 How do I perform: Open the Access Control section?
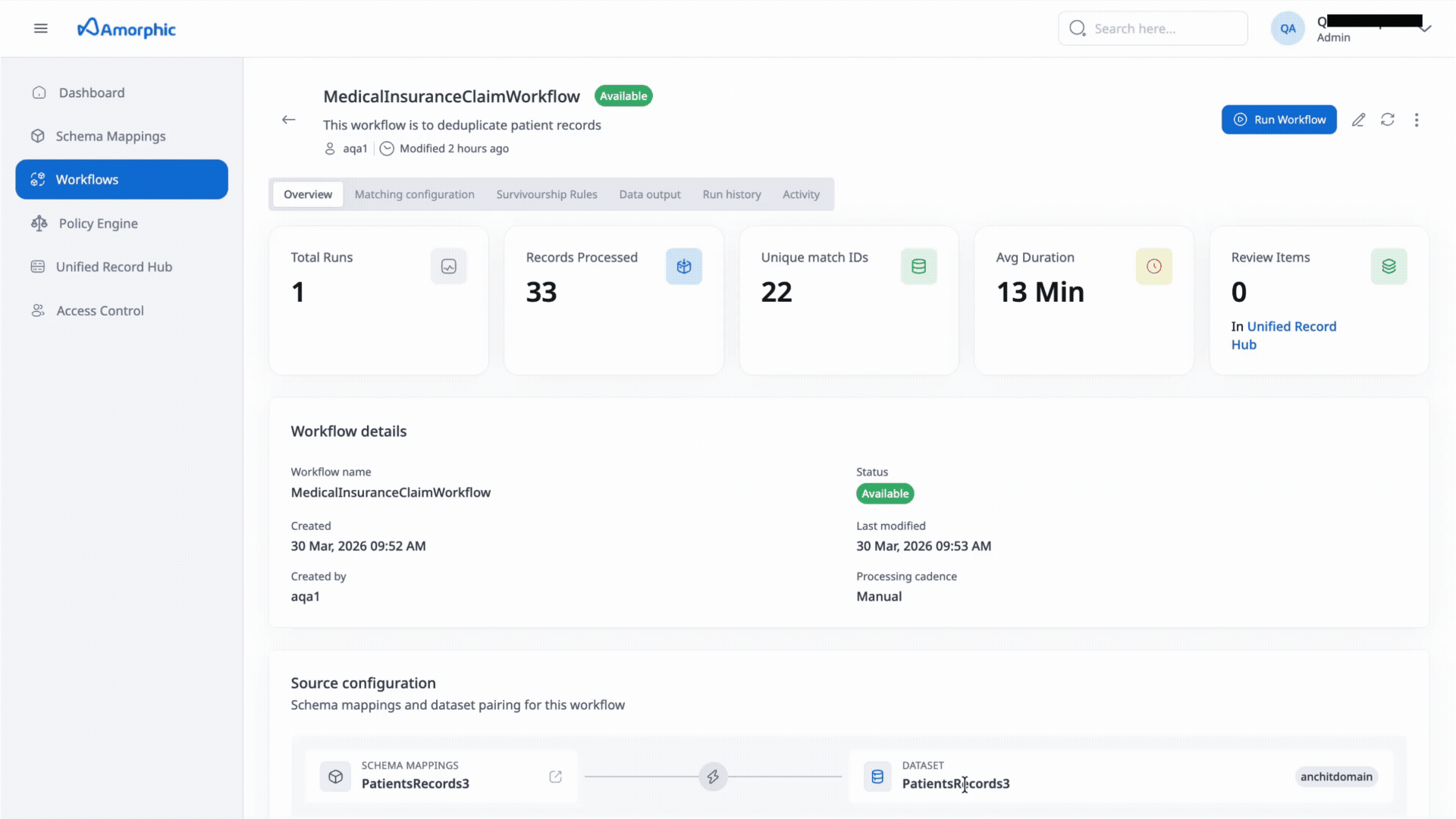[99, 310]
